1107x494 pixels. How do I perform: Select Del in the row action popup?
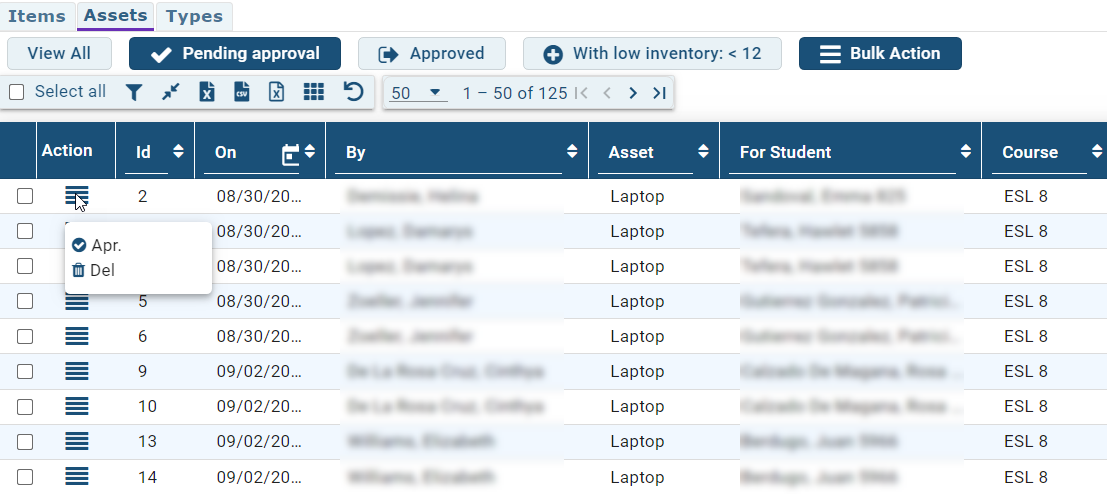point(94,270)
